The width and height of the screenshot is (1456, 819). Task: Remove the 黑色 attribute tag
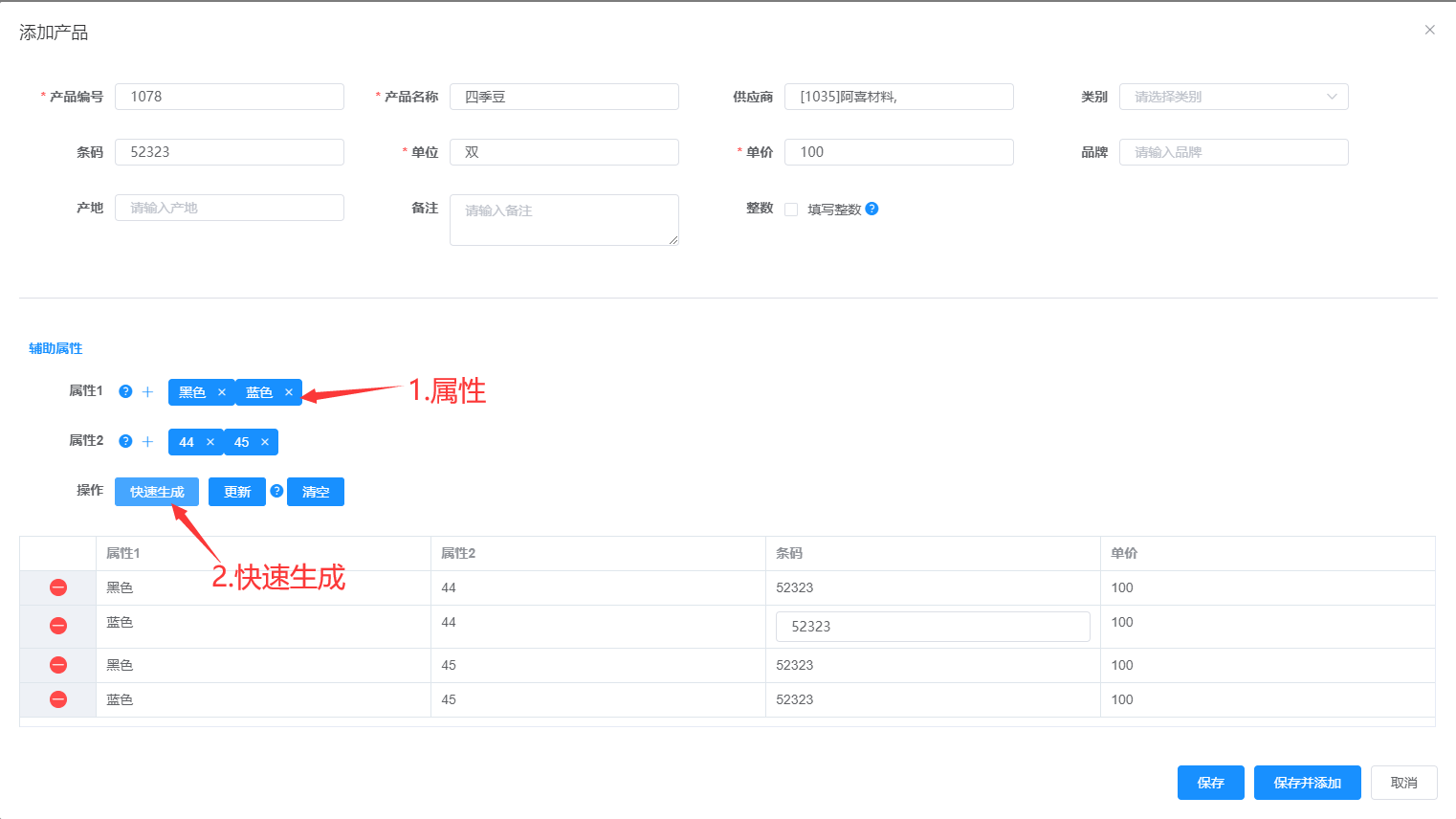pos(222,392)
